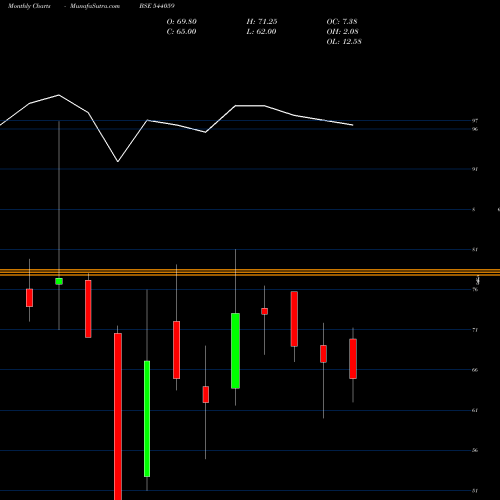
Task: Click the "BSE 544059" symbol text
Action: (157, 6)
